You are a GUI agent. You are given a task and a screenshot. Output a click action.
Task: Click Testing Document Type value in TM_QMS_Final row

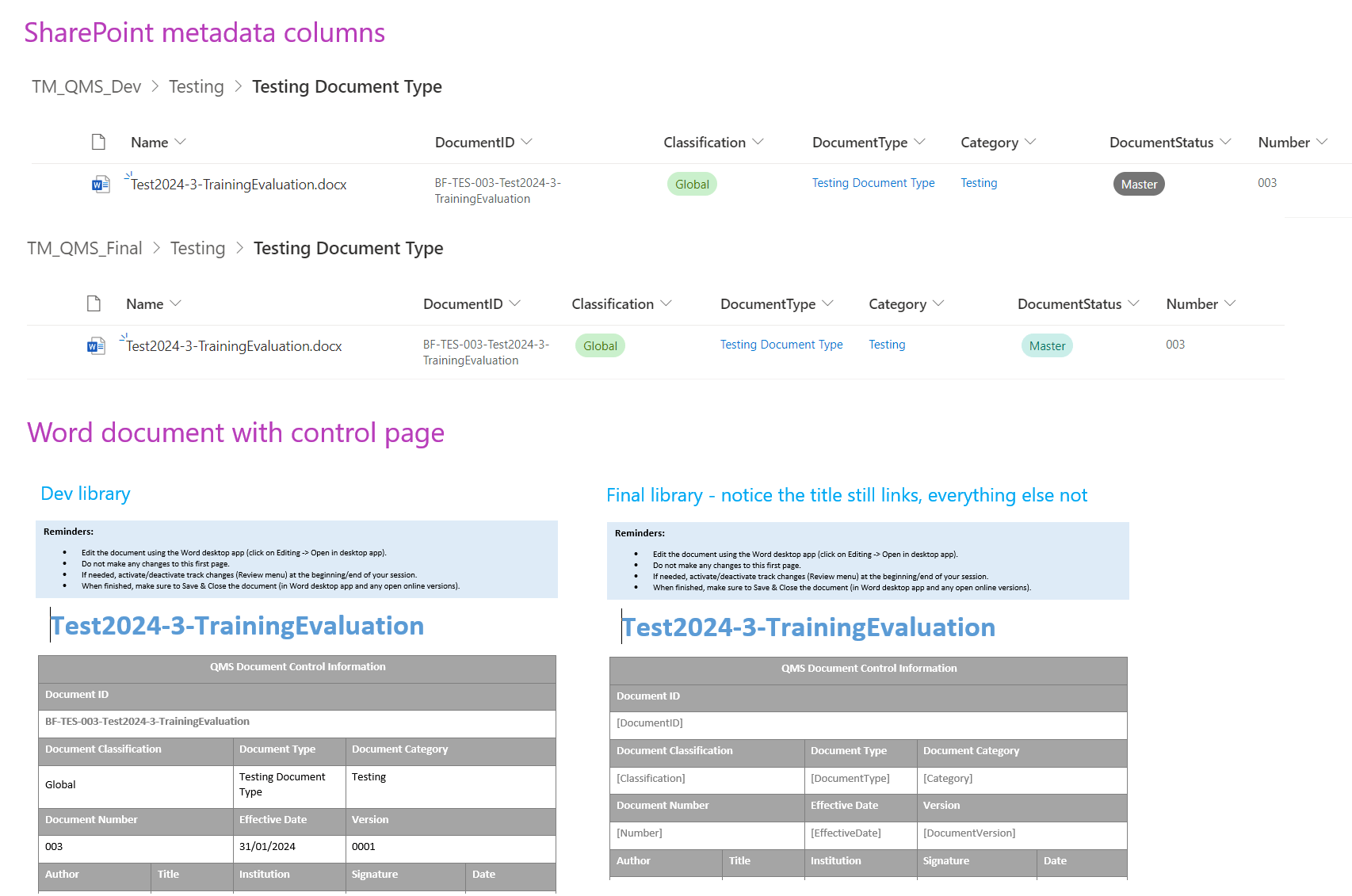[781, 345]
